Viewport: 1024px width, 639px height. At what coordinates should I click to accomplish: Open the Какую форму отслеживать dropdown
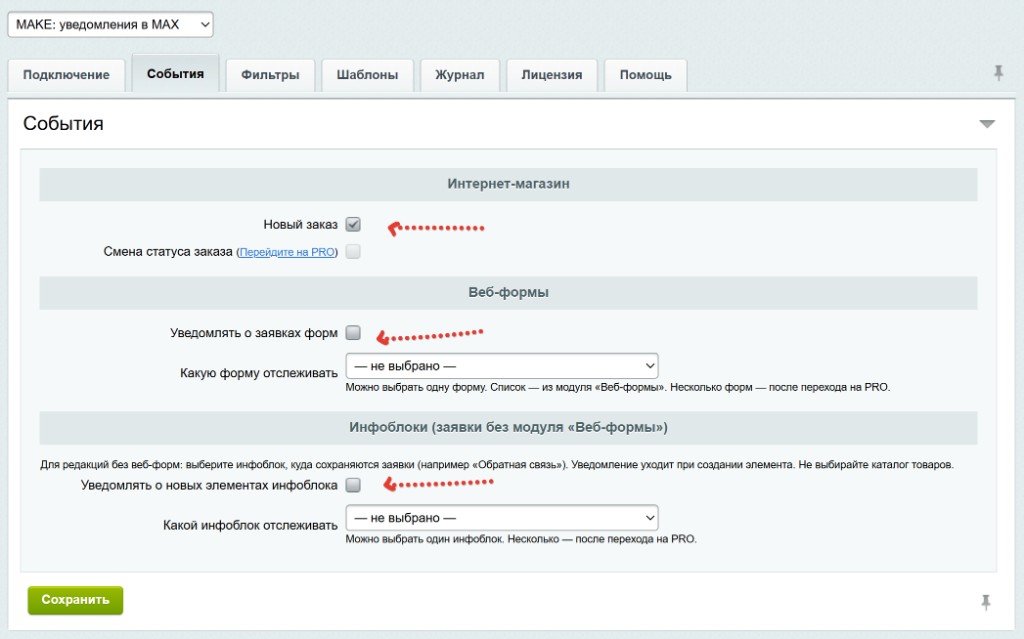(x=502, y=366)
